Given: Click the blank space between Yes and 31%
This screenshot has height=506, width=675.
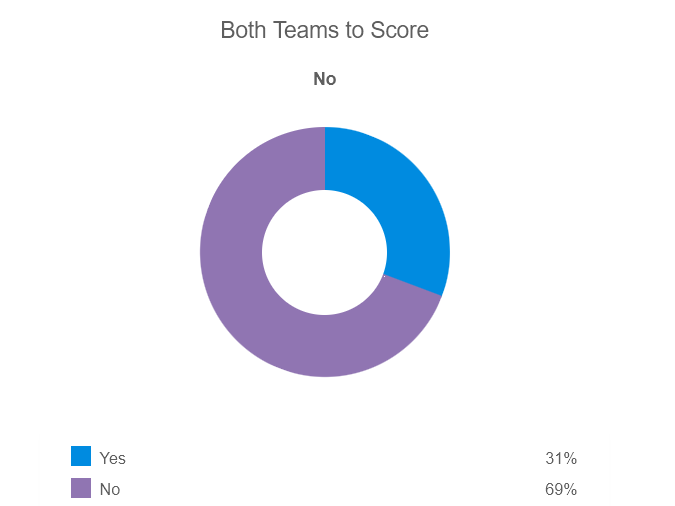Looking at the screenshot, I should pyautogui.click(x=330, y=458).
